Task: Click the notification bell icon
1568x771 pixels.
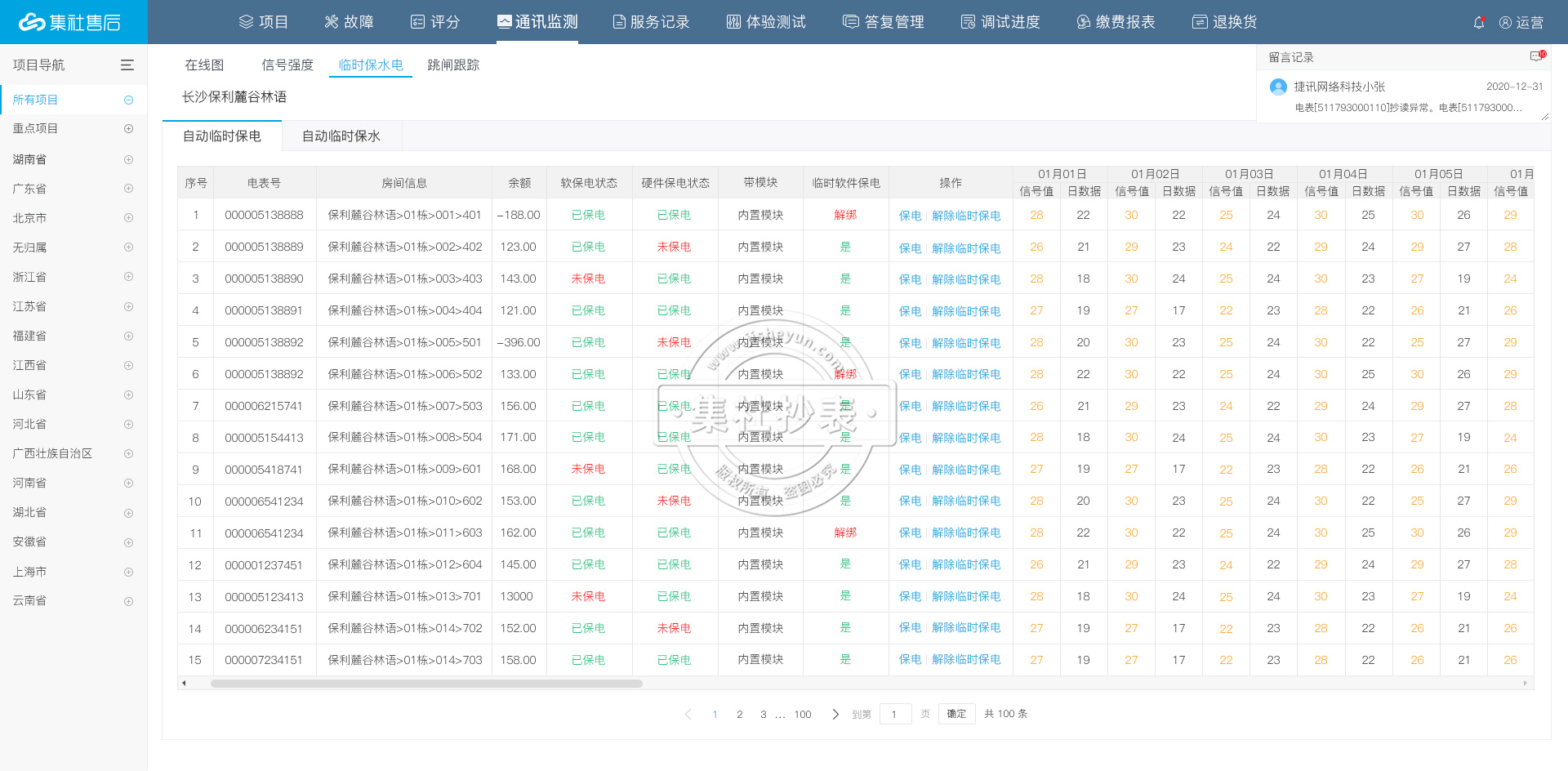Action: 1478,23
